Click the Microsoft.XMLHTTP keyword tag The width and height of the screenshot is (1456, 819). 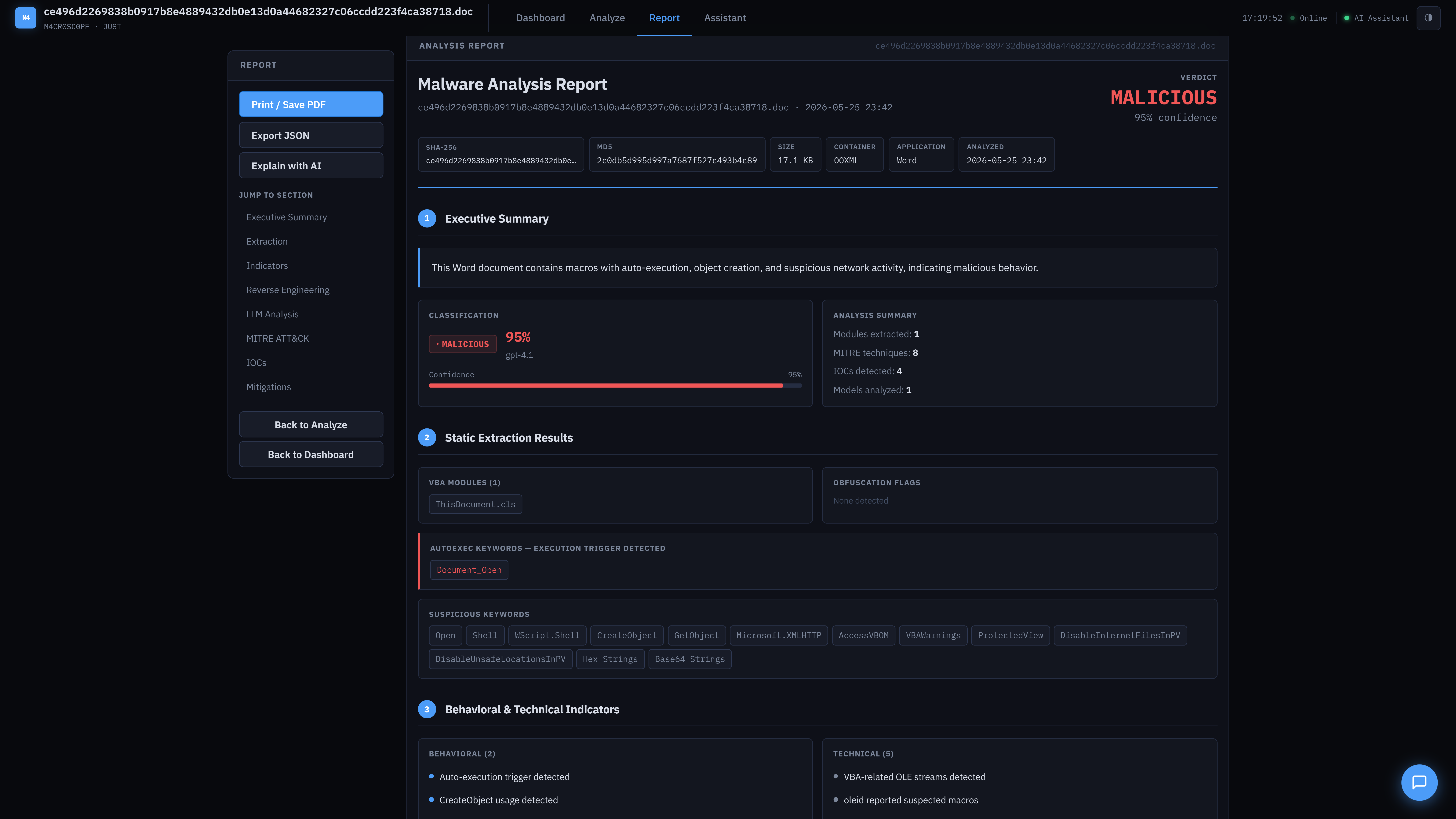click(x=779, y=635)
